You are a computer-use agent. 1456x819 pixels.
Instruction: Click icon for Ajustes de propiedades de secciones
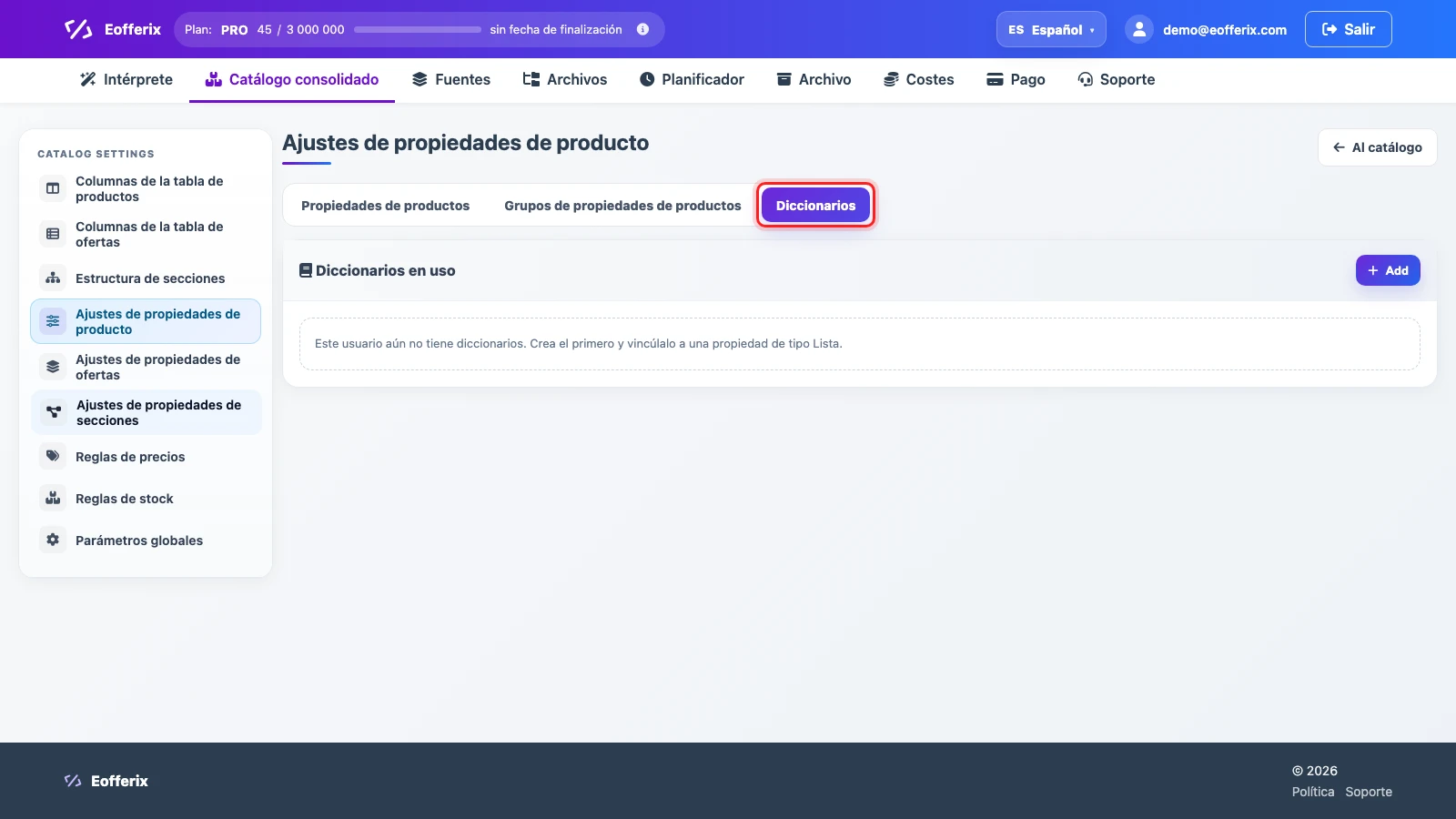tap(54, 412)
